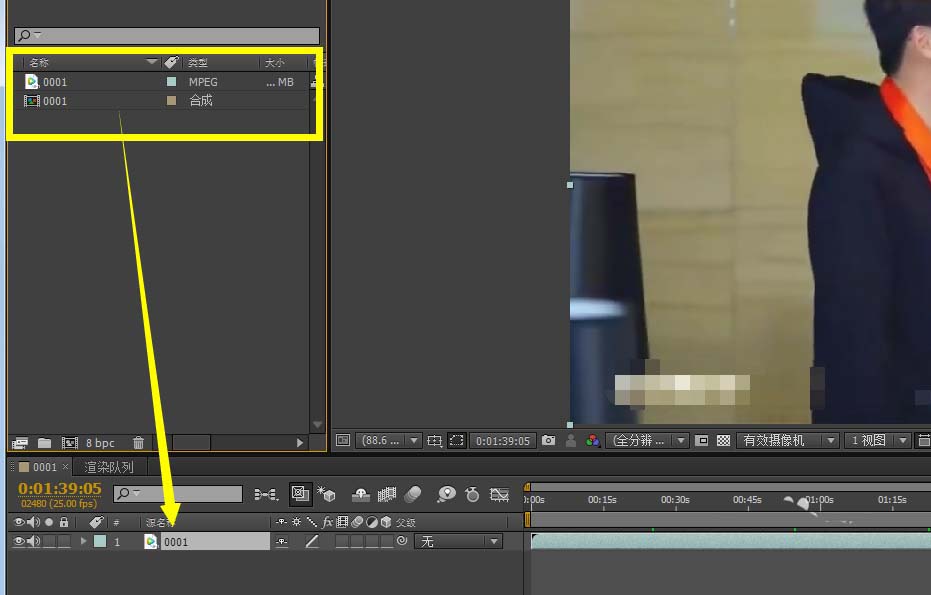Open layer 1 parent dropdown 无
The width and height of the screenshot is (931, 595).
(x=458, y=542)
